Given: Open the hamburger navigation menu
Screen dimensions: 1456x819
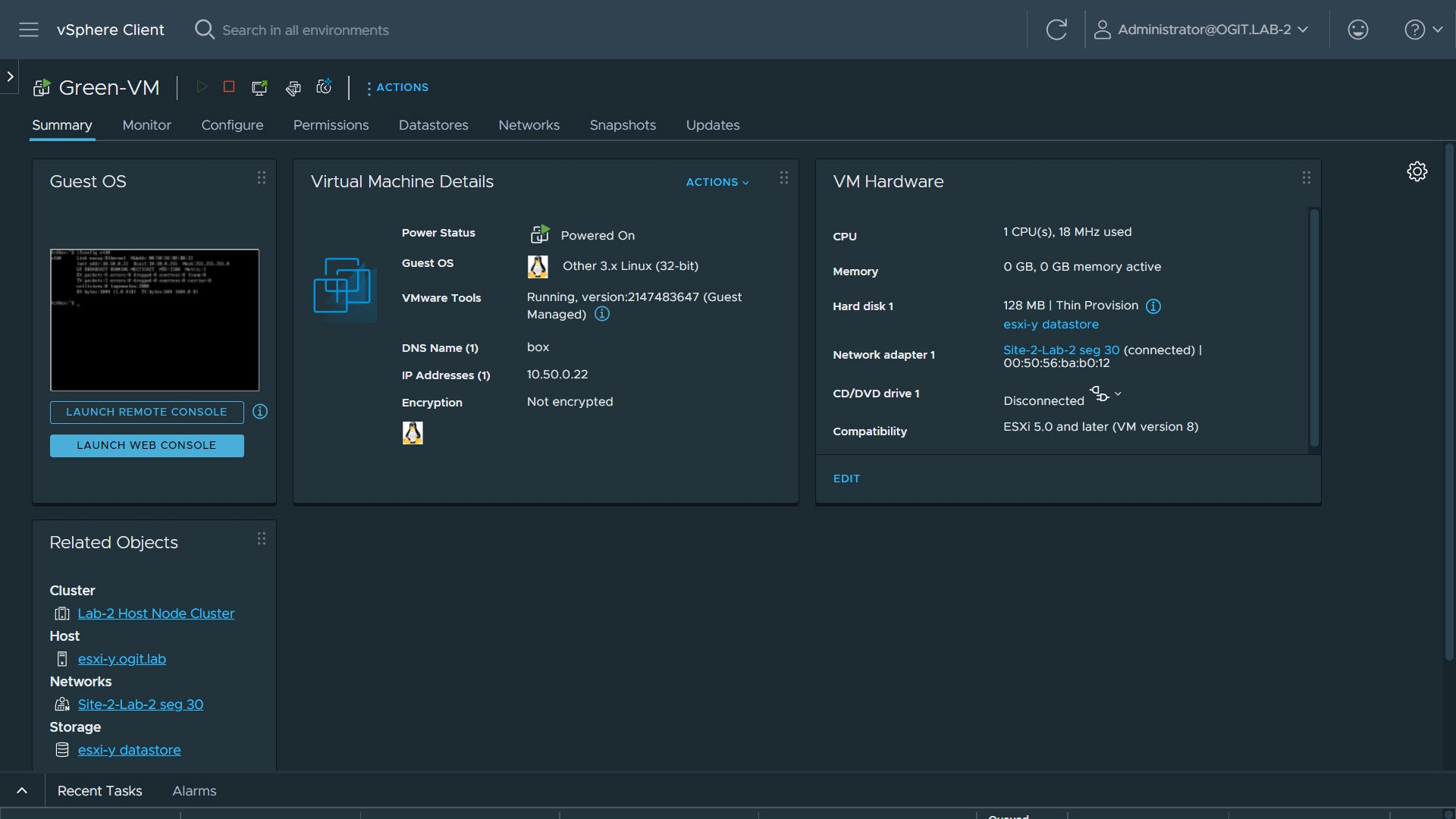Looking at the screenshot, I should (x=29, y=30).
